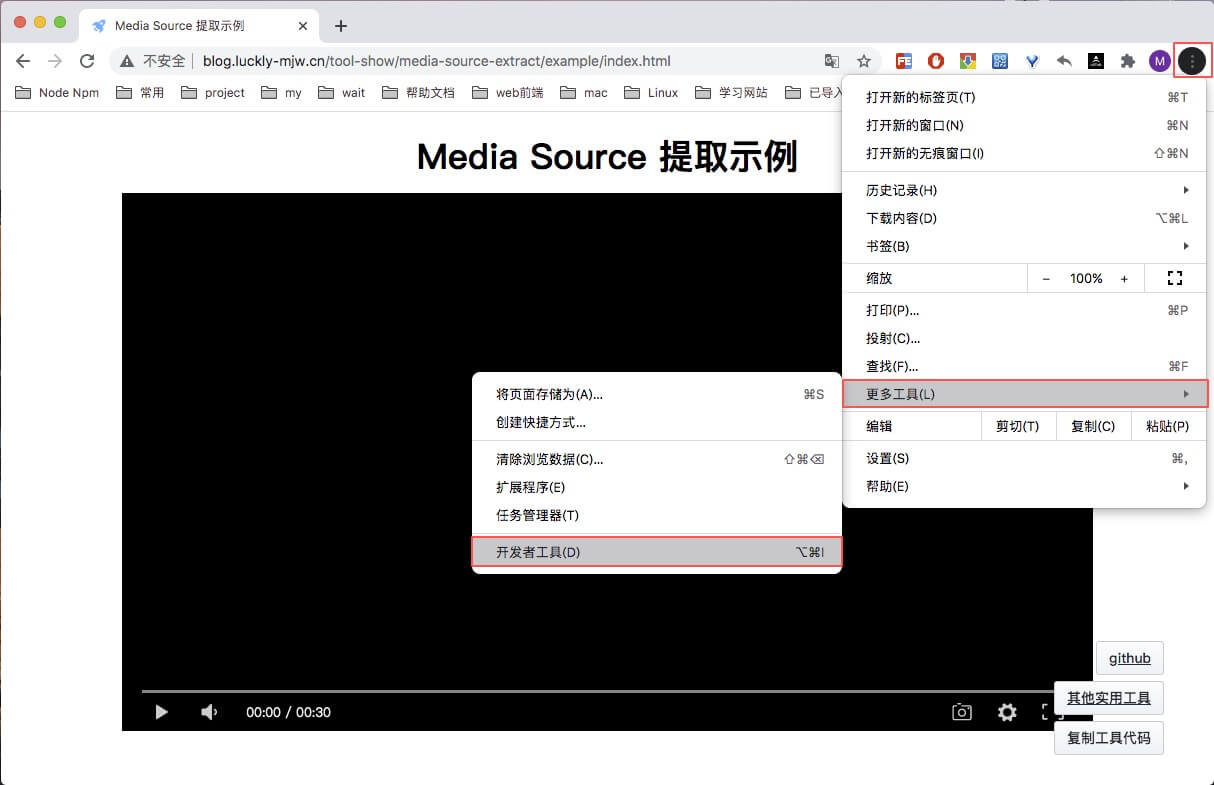Open 开发者工具(D) from the submenu
This screenshot has width=1214, height=785.
tap(657, 552)
